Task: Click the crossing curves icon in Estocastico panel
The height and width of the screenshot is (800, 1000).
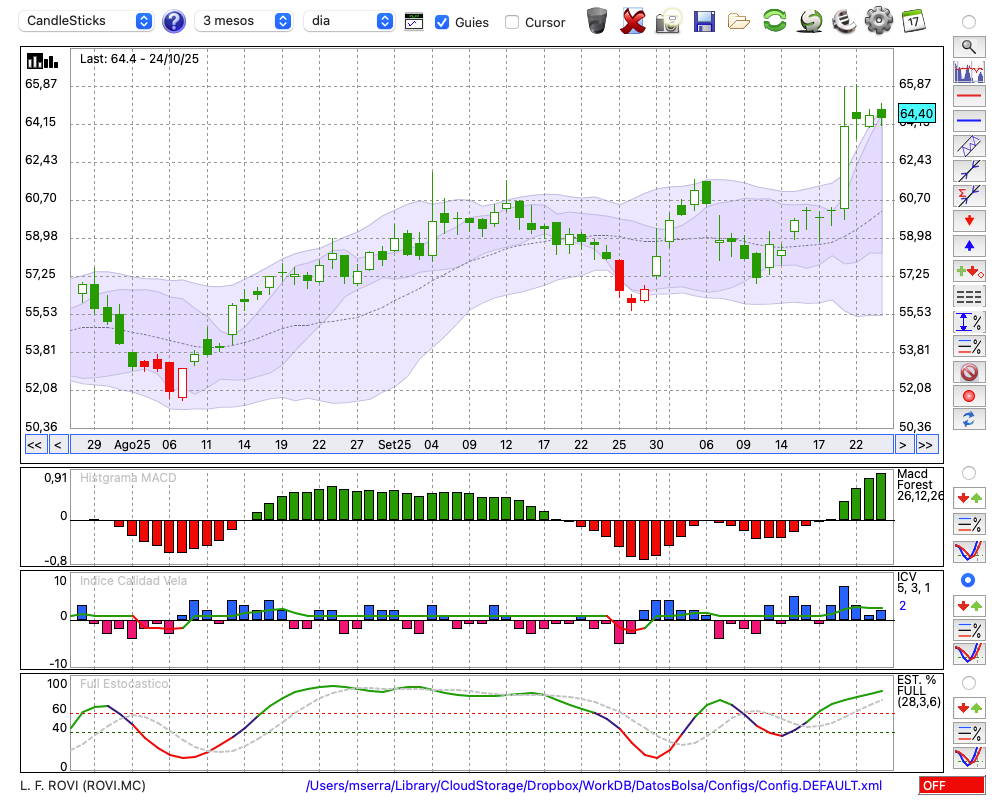Action: pyautogui.click(x=969, y=757)
